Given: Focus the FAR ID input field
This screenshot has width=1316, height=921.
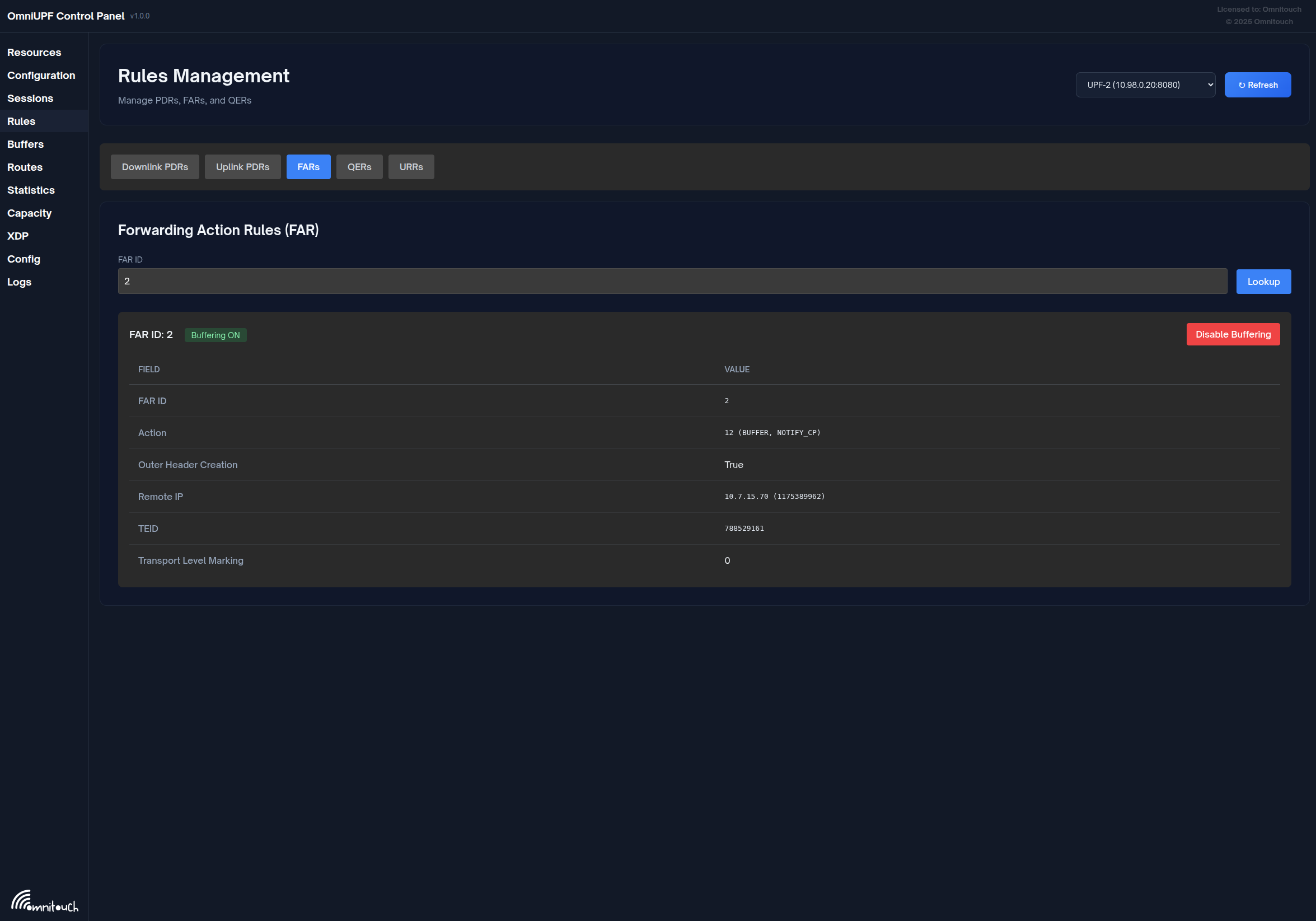Looking at the screenshot, I should 672,282.
